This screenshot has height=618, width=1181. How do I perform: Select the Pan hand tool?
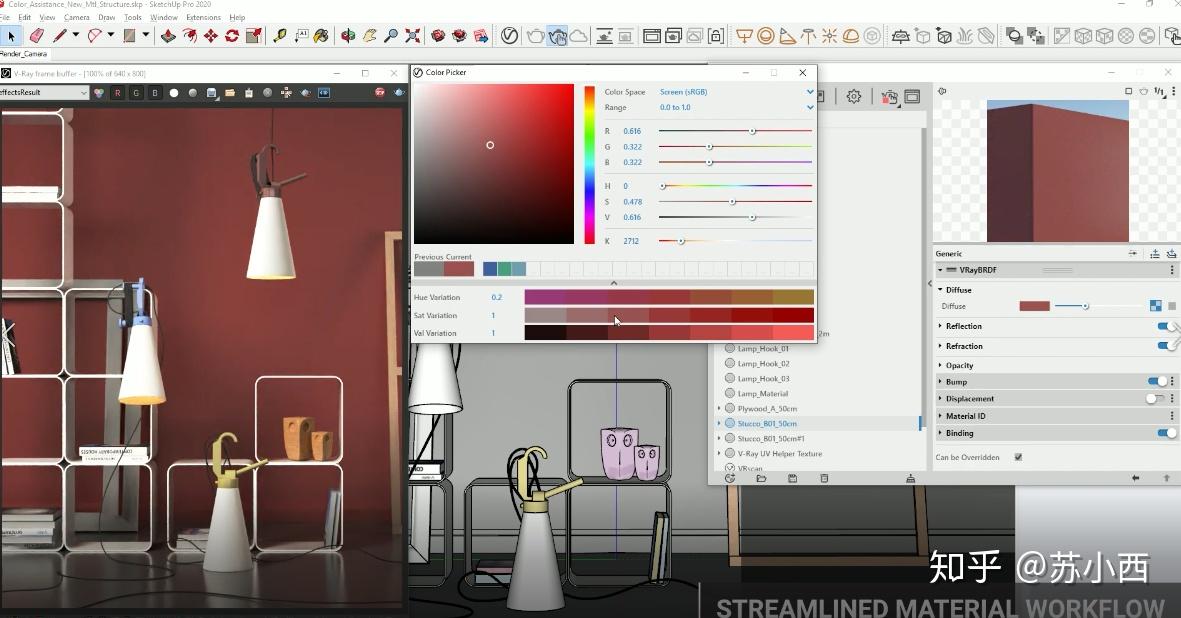tap(369, 35)
